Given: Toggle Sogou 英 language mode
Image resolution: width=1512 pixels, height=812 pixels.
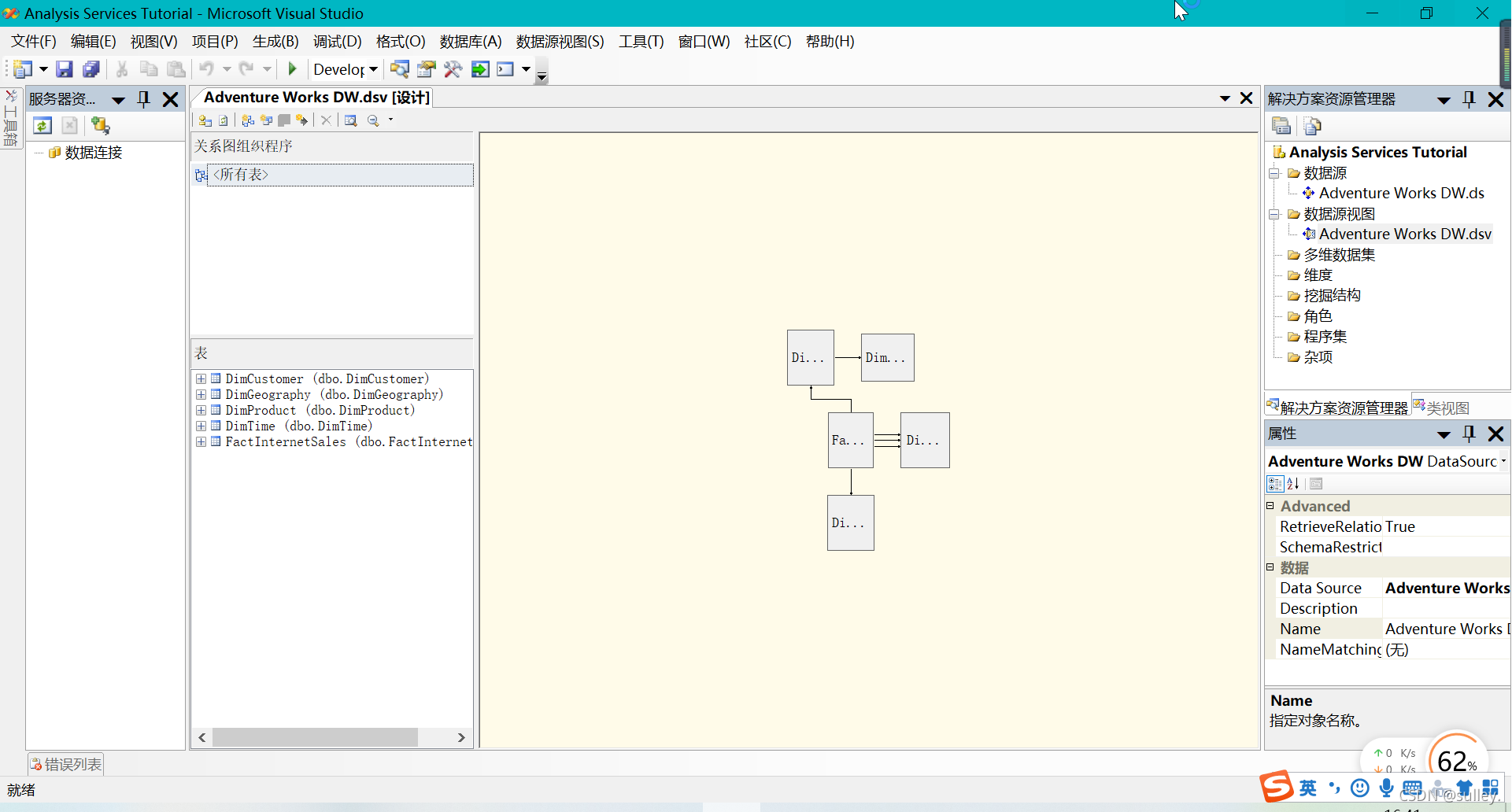Looking at the screenshot, I should pyautogui.click(x=1307, y=788).
